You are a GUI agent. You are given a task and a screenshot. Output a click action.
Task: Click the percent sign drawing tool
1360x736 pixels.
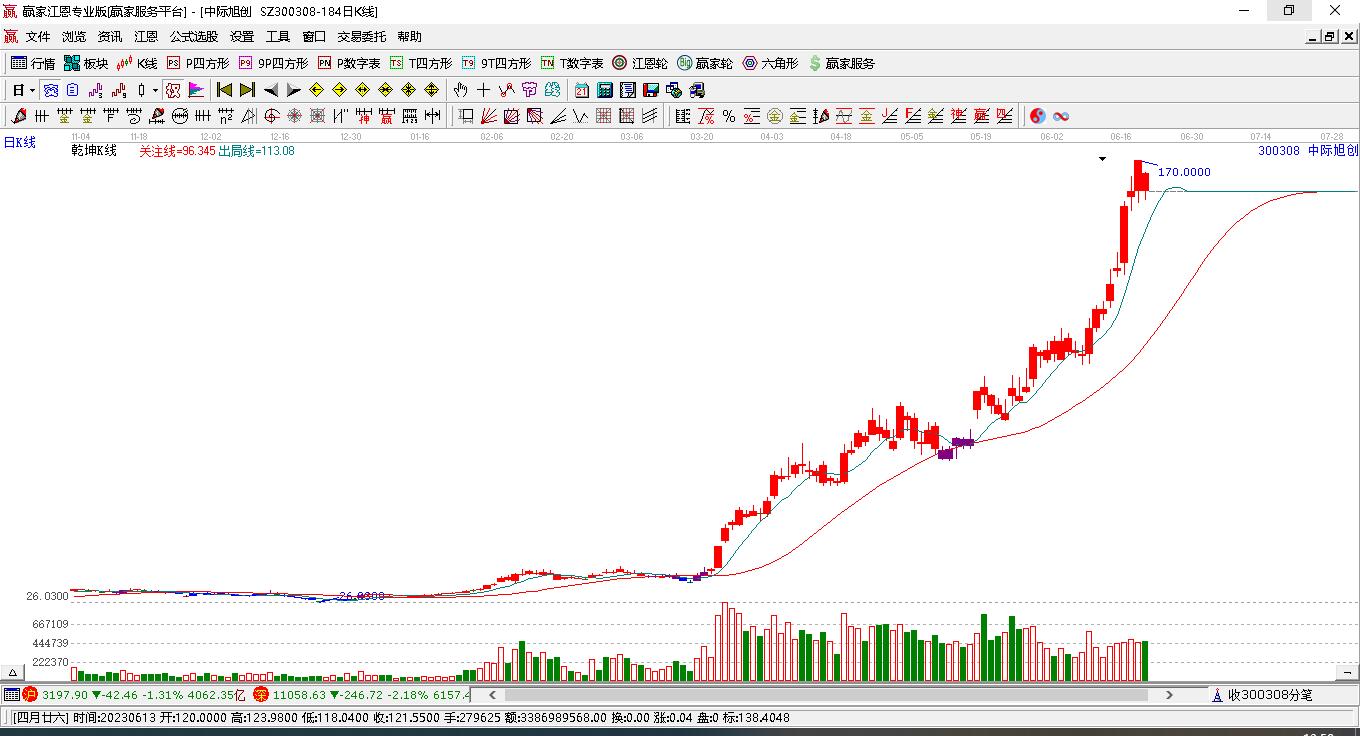[729, 116]
